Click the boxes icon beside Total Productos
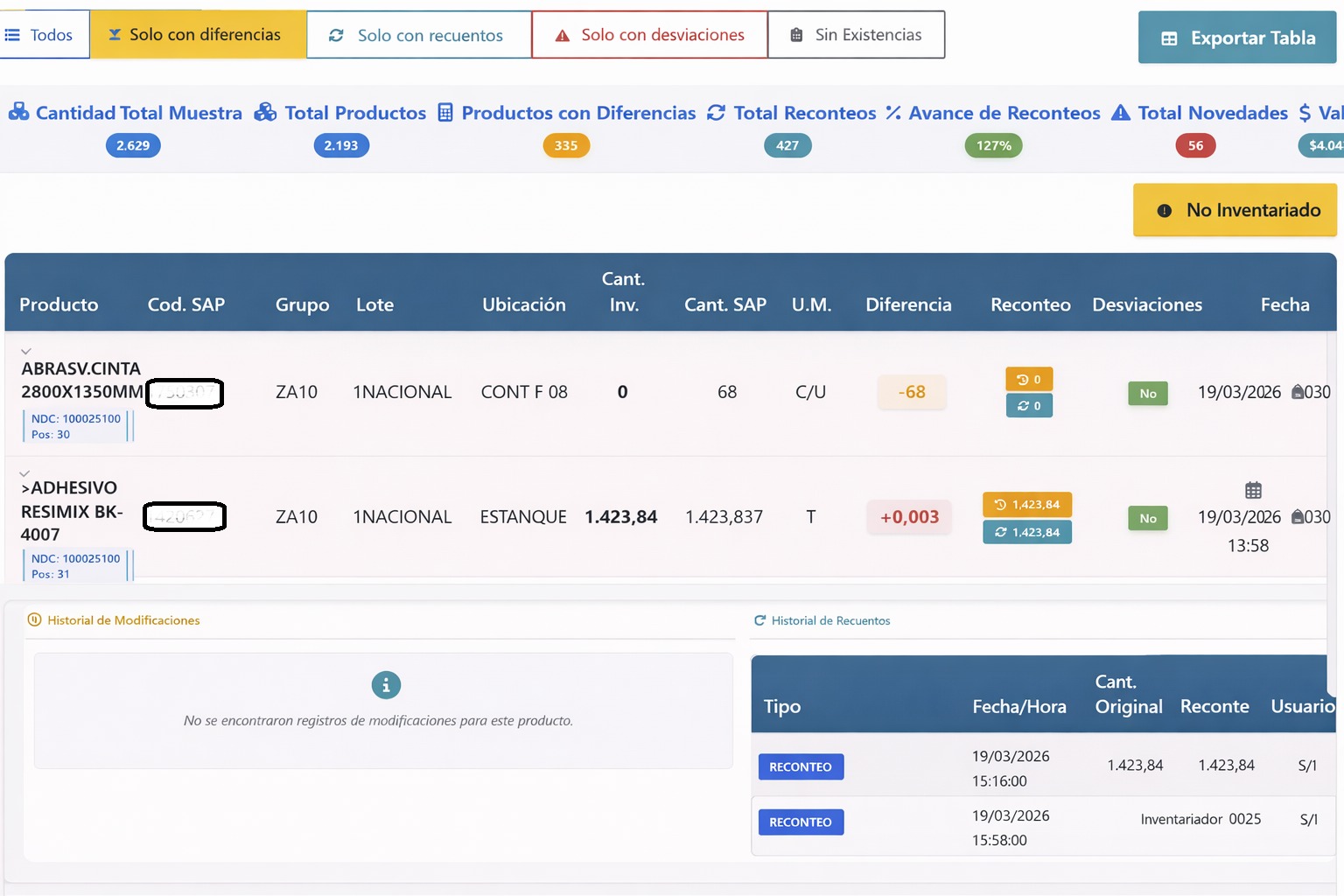This screenshot has width=1344, height=896. pyautogui.click(x=265, y=113)
